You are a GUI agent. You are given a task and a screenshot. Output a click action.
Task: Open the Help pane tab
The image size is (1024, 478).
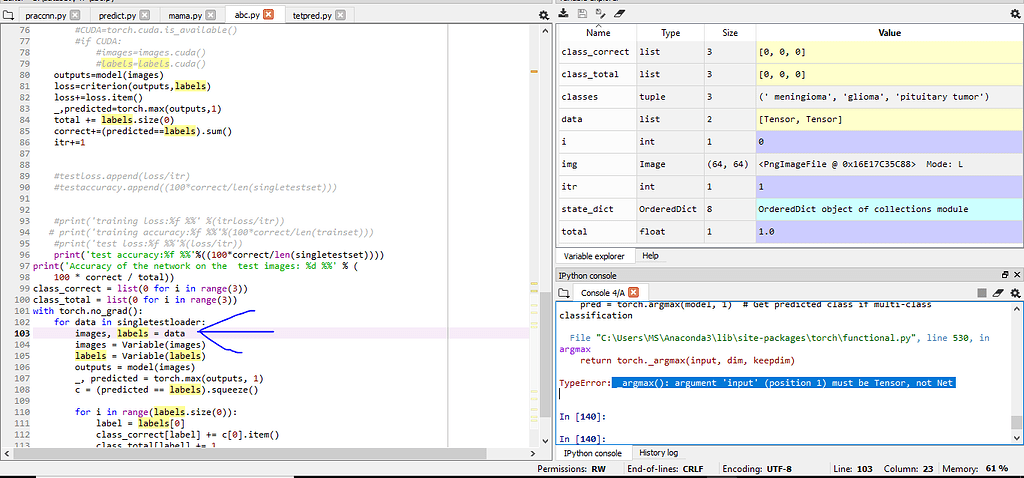click(x=650, y=256)
